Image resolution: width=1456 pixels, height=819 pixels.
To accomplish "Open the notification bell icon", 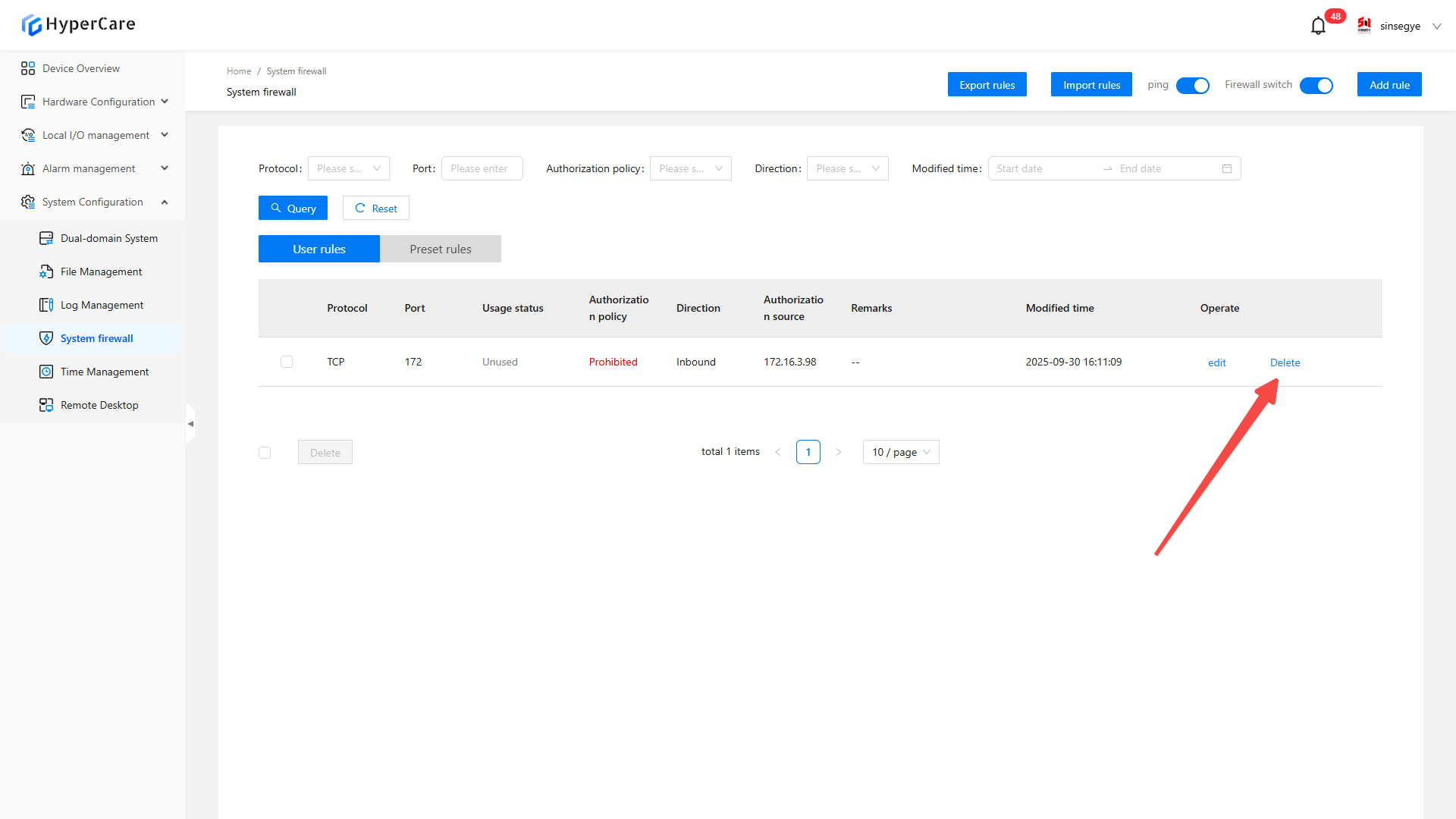I will [1318, 26].
